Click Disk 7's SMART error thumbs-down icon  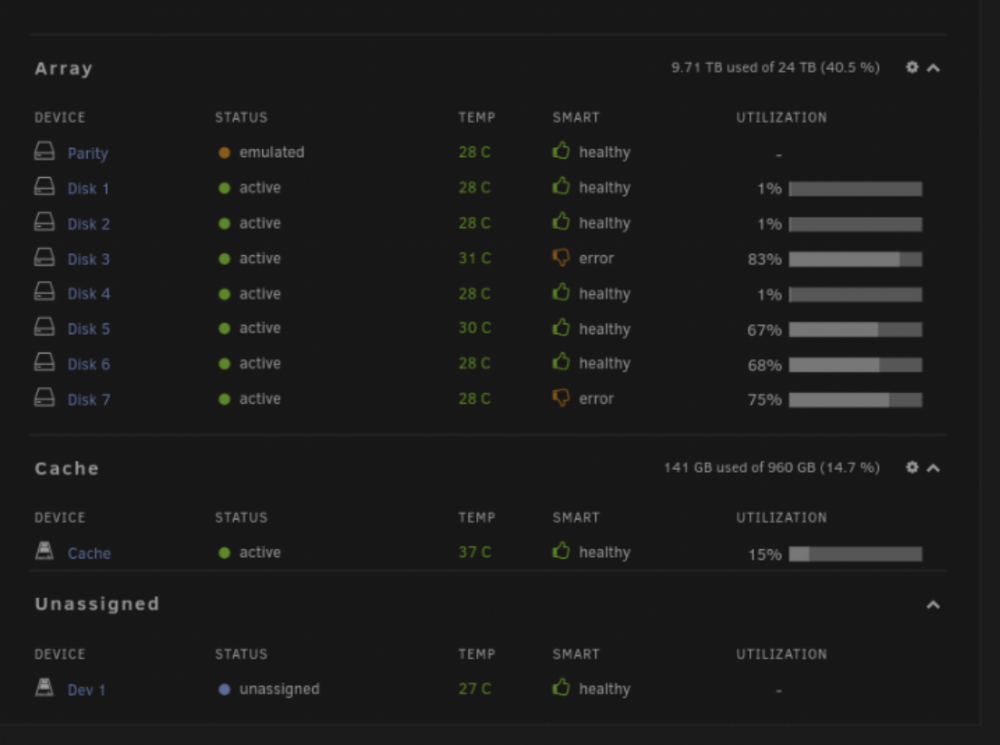[561, 398]
